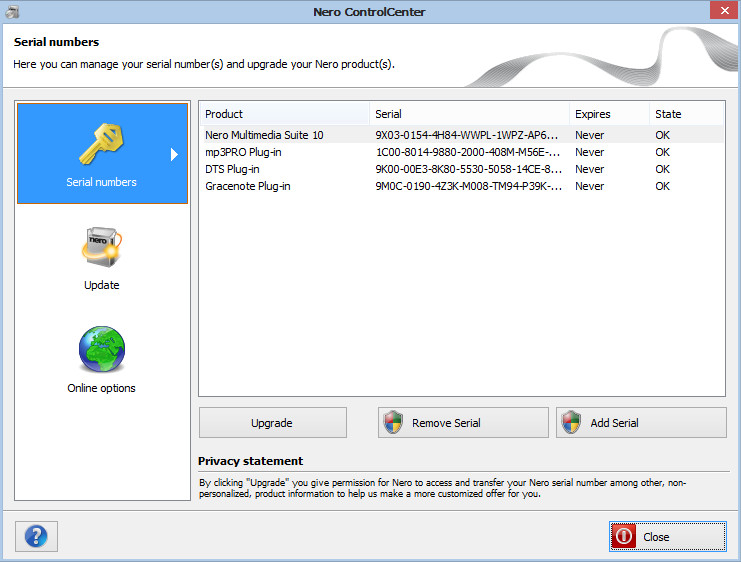This screenshot has width=741, height=562.
Task: Sort by the State column header
Action: 686,114
